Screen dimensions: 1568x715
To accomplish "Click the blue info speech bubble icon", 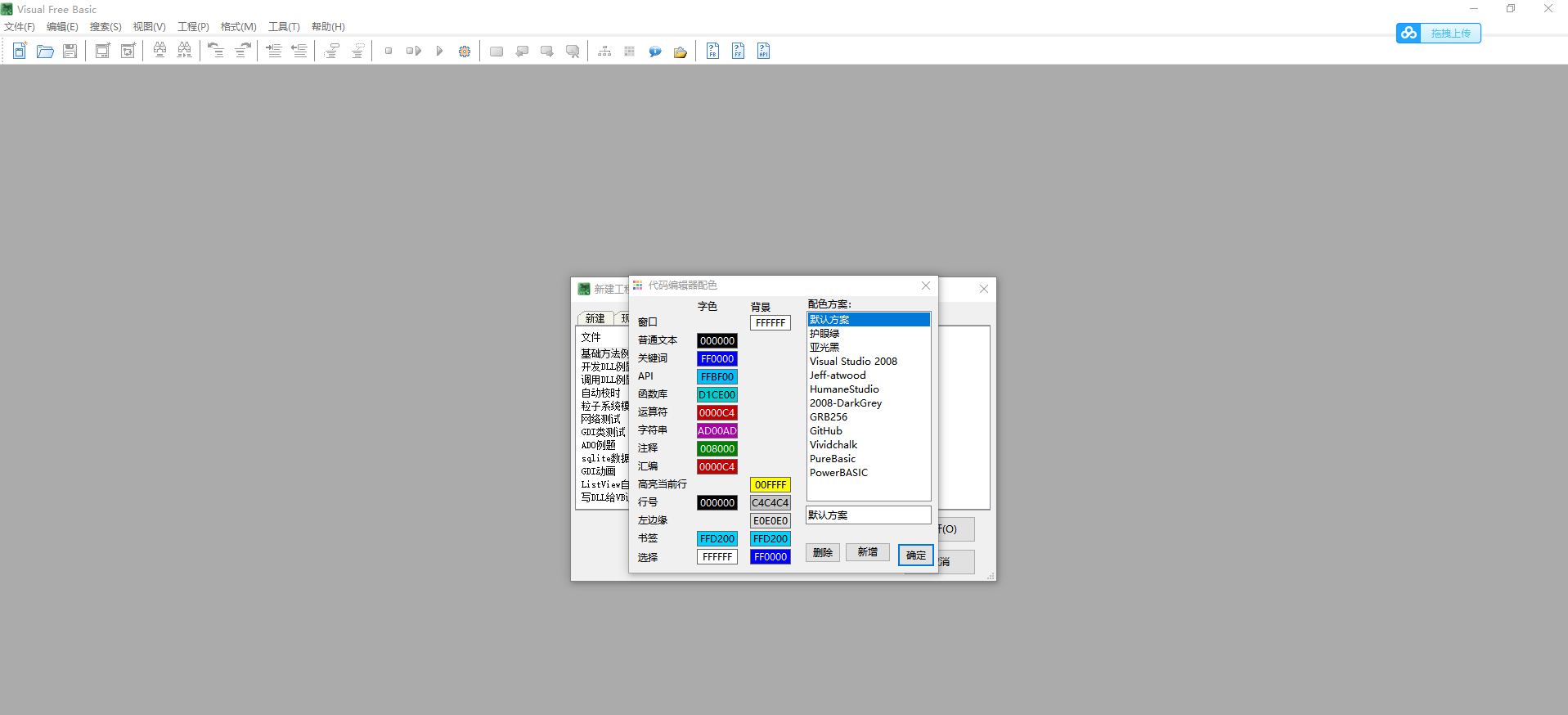I will coord(655,51).
